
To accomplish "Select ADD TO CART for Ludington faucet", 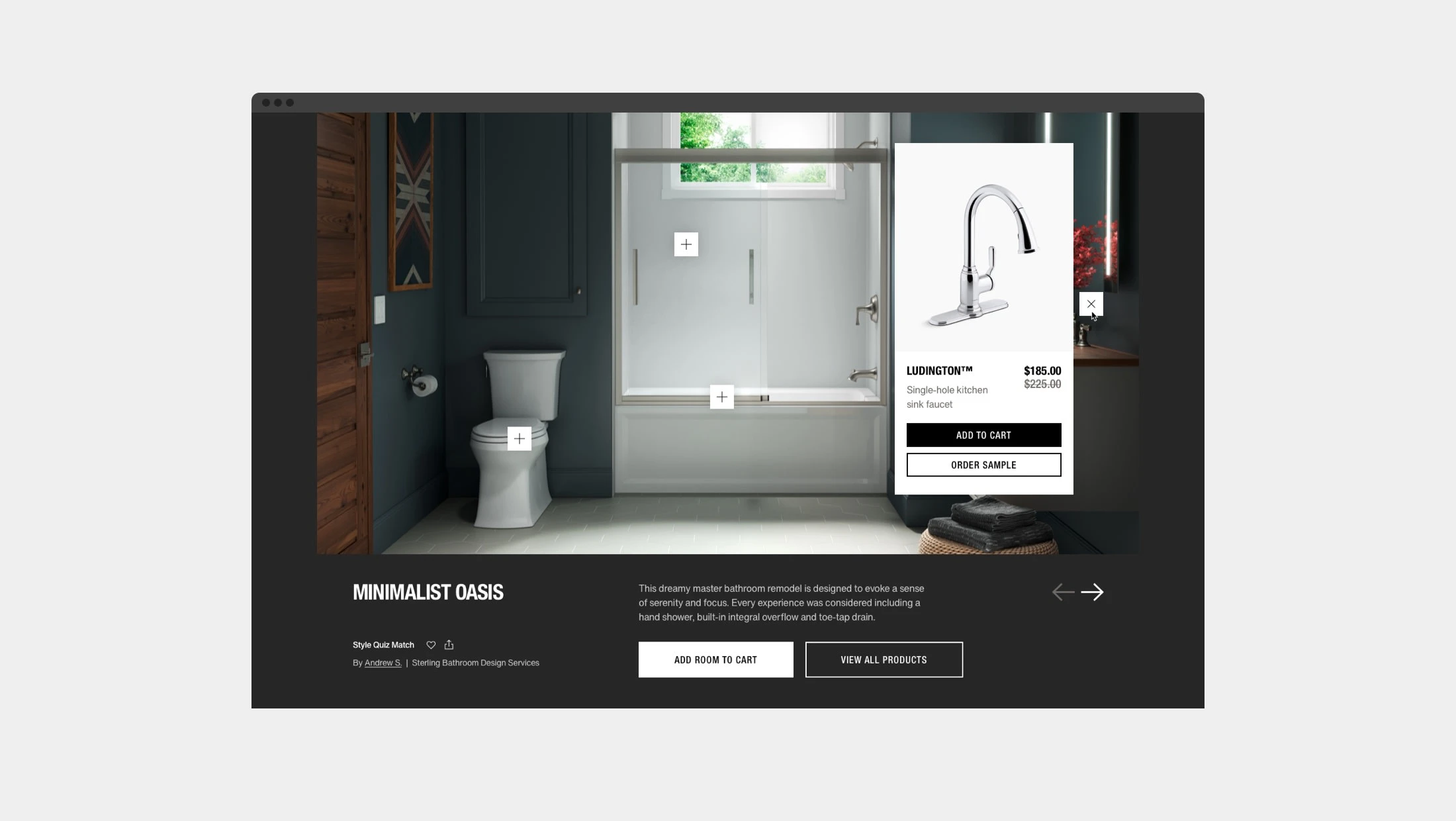I will (x=984, y=434).
